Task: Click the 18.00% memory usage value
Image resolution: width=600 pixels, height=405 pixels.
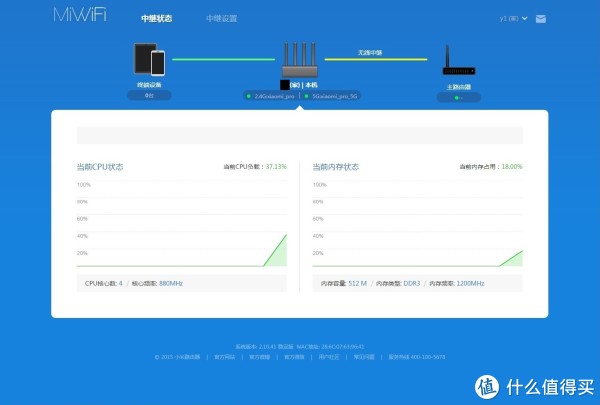Action: [512, 167]
